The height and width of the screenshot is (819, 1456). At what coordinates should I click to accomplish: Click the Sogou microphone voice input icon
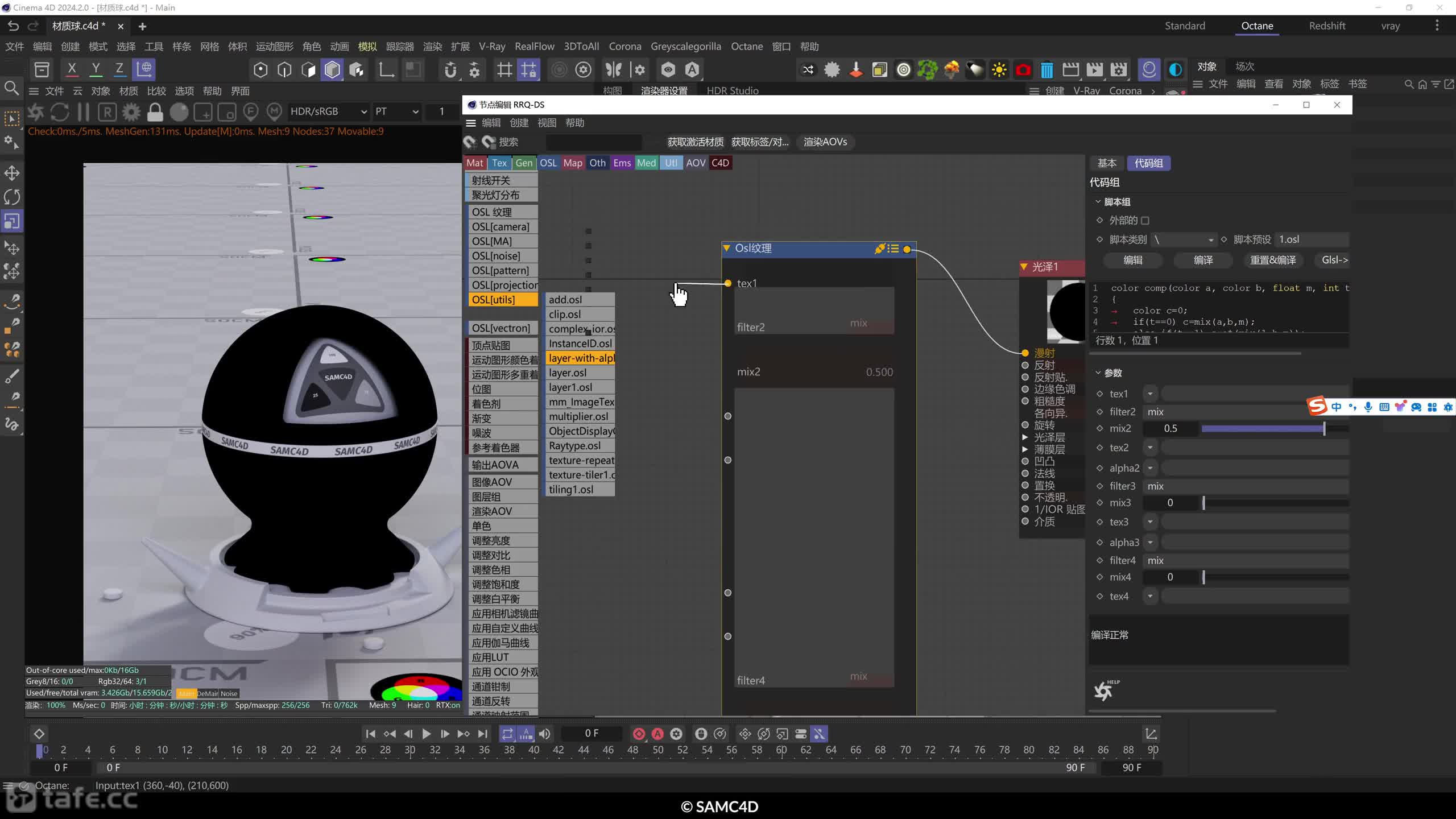pyautogui.click(x=1368, y=407)
